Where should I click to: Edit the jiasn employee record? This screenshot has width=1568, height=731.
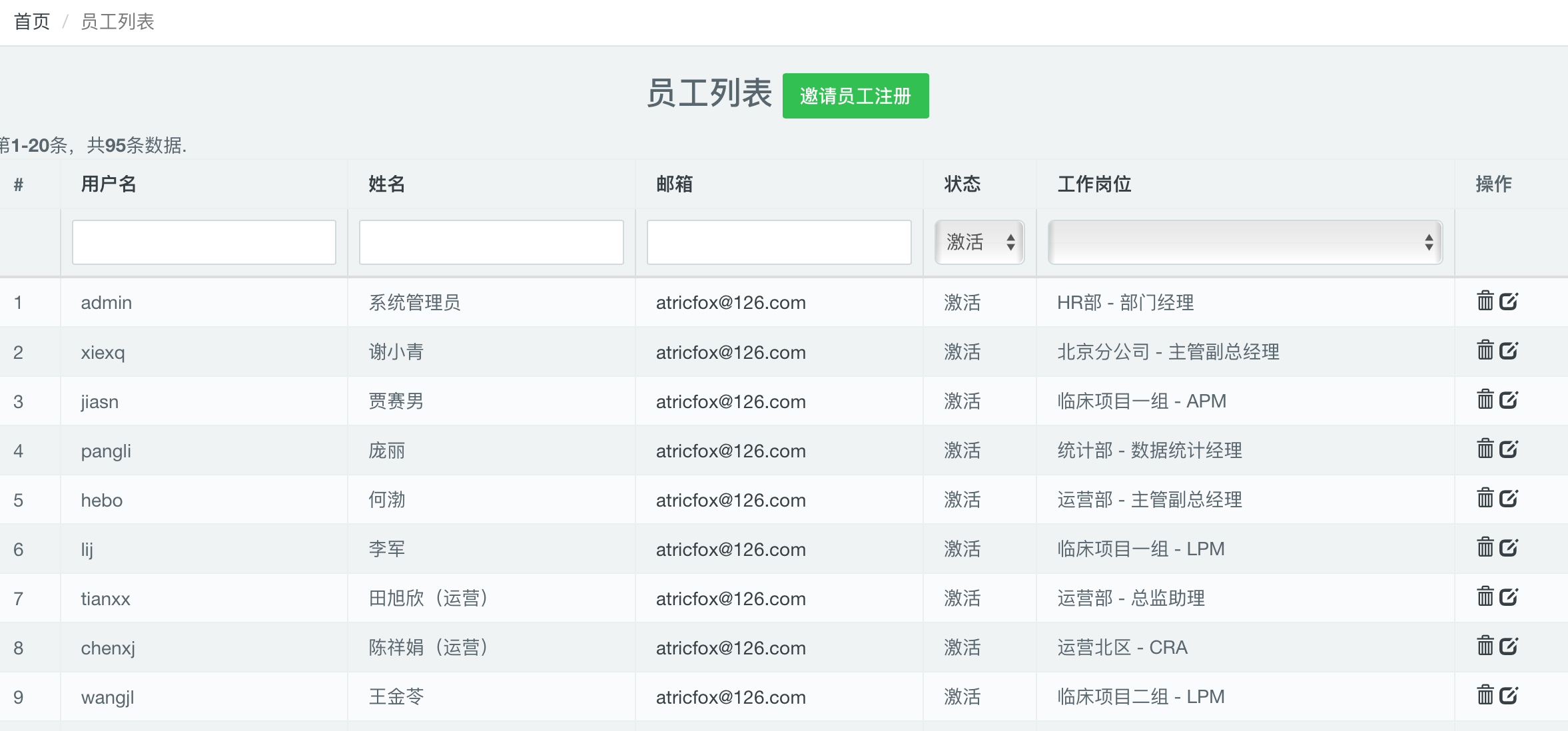(x=1509, y=399)
